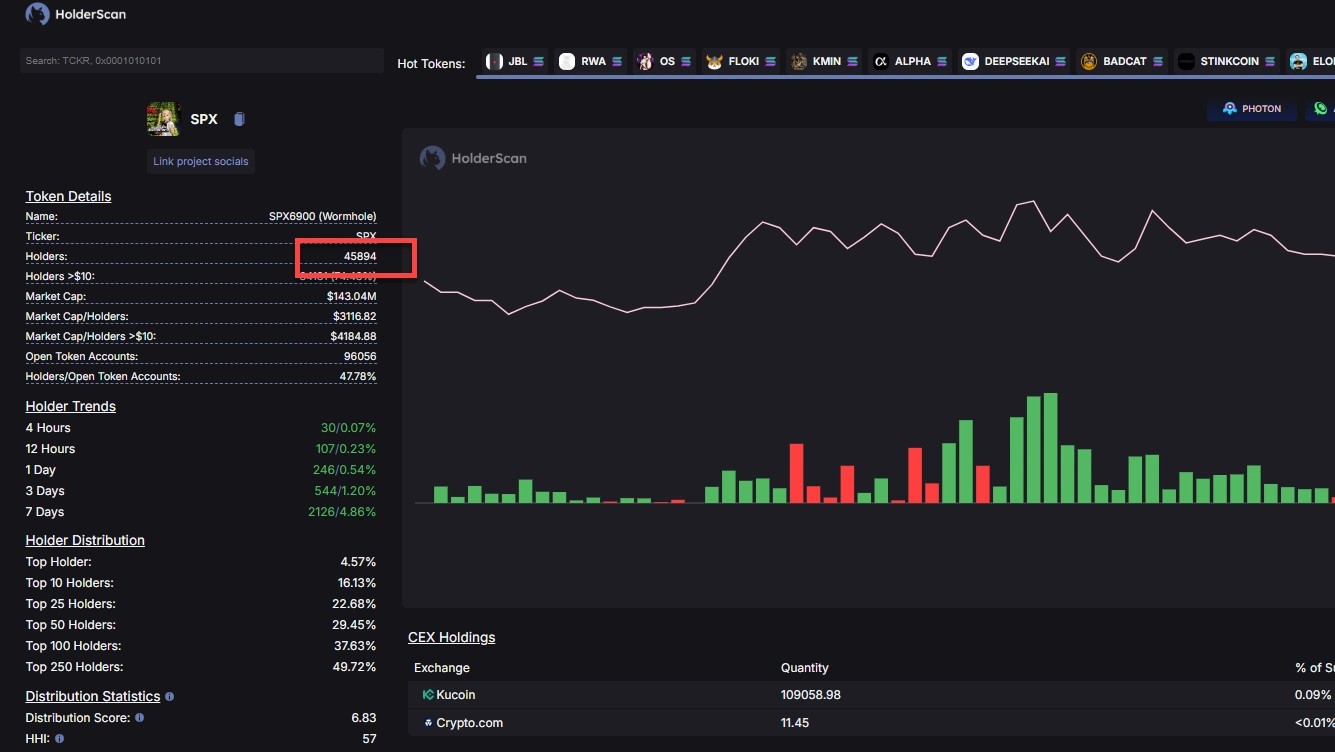Click the token search input field
Image resolution: width=1335 pixels, height=752 pixels.
pyautogui.click(x=201, y=61)
